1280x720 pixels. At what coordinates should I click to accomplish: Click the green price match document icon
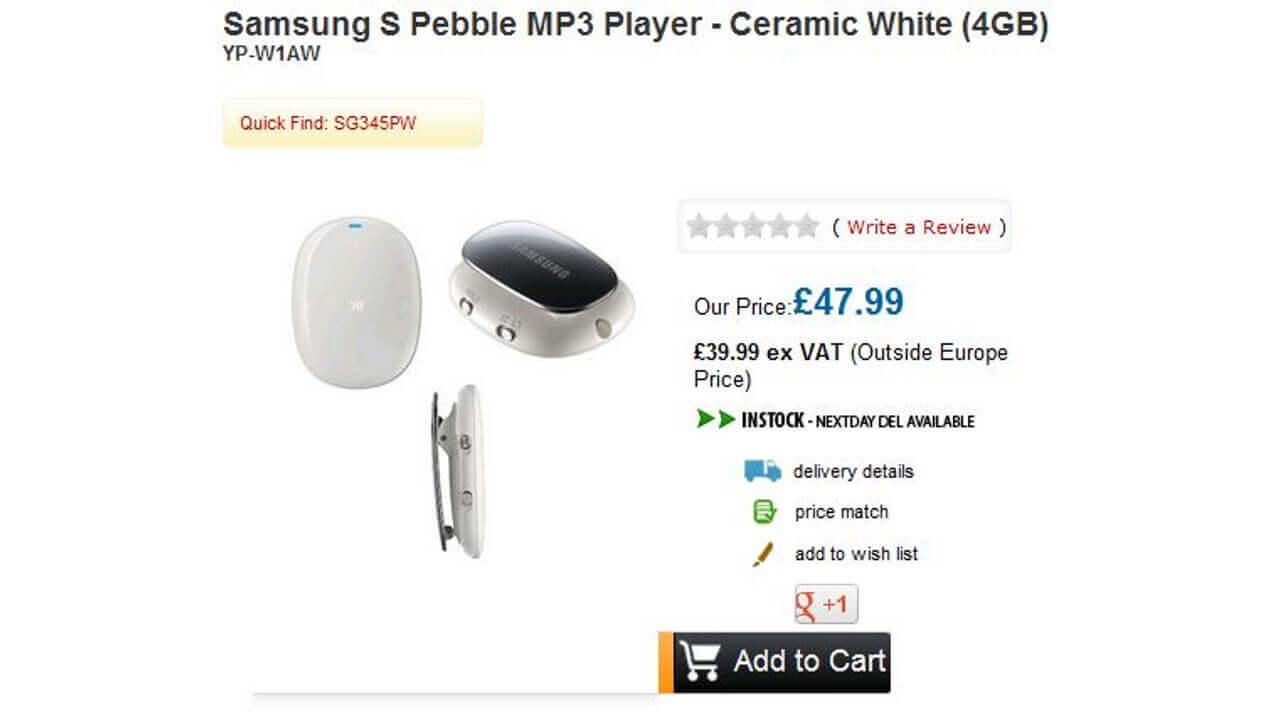coord(764,511)
